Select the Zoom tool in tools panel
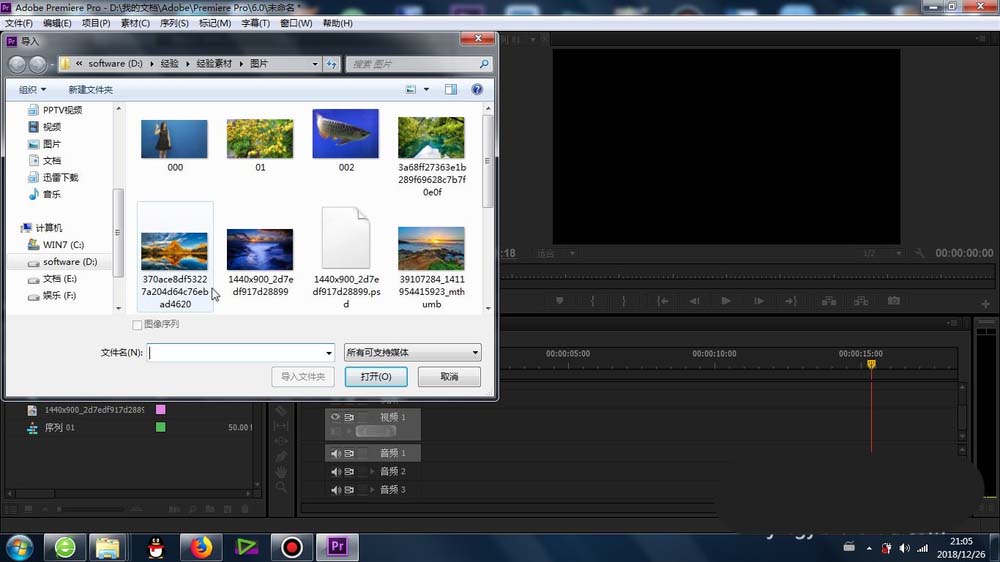1000x562 pixels. (281, 487)
